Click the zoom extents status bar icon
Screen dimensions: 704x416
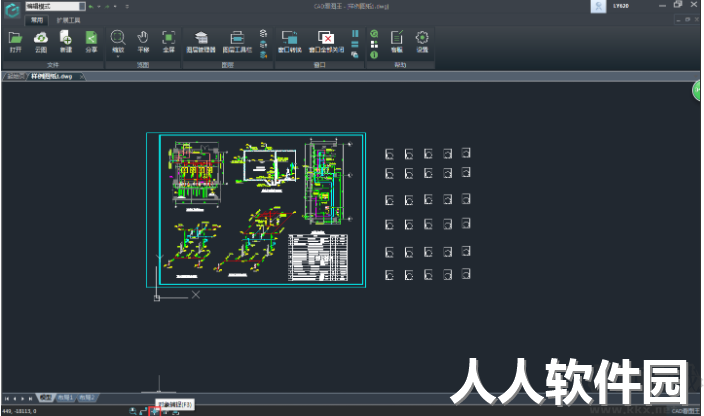[133, 411]
